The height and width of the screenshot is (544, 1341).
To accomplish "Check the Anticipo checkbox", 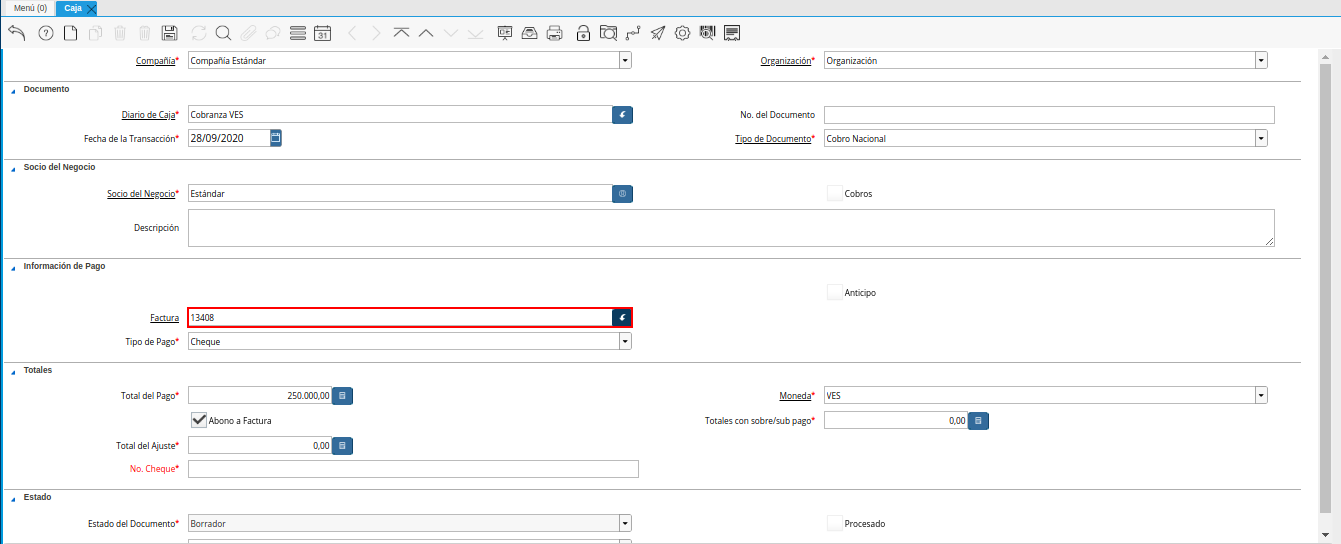I will [x=835, y=292].
